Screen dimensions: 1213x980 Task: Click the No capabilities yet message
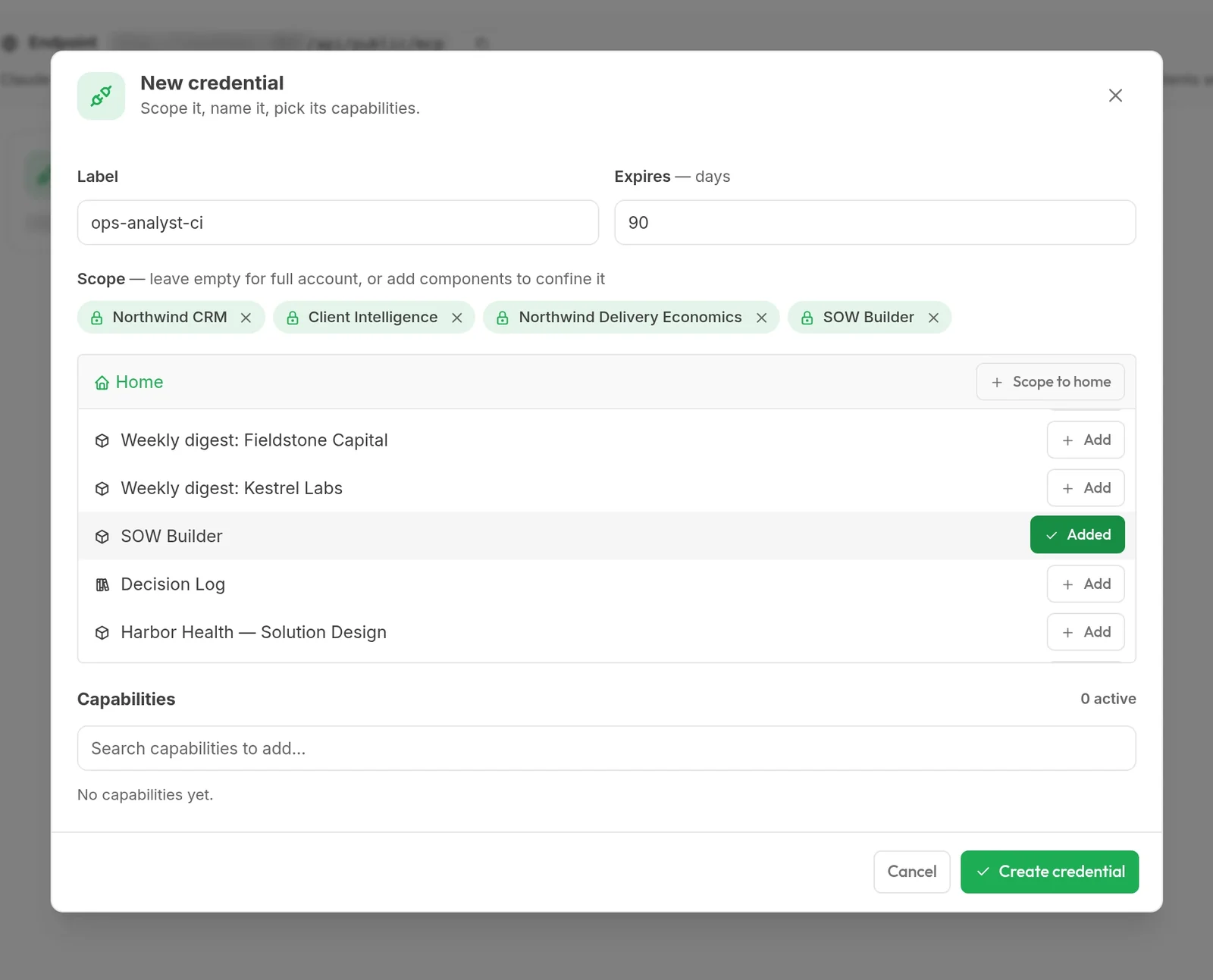coord(146,794)
